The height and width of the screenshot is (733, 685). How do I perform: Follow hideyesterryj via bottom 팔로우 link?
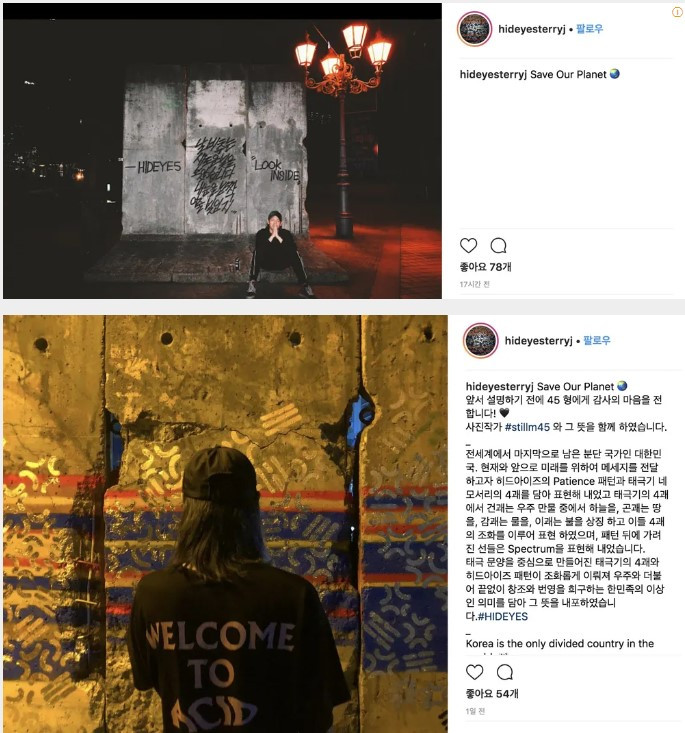coord(597,340)
